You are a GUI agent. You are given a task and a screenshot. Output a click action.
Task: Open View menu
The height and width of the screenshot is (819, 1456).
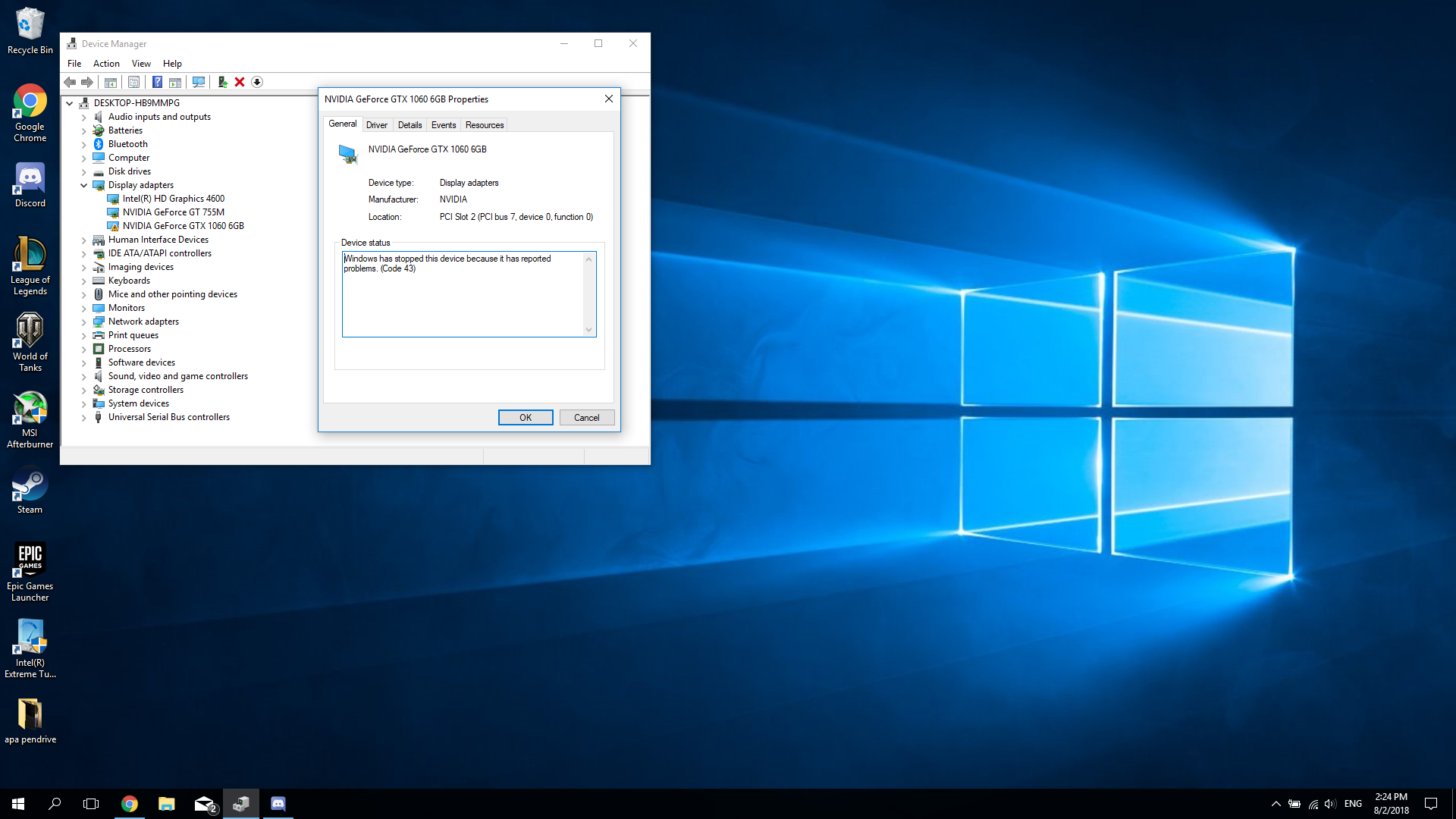(141, 64)
